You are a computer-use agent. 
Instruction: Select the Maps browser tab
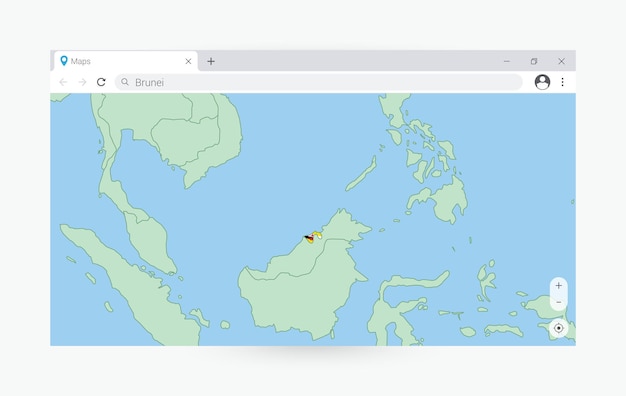click(126, 61)
